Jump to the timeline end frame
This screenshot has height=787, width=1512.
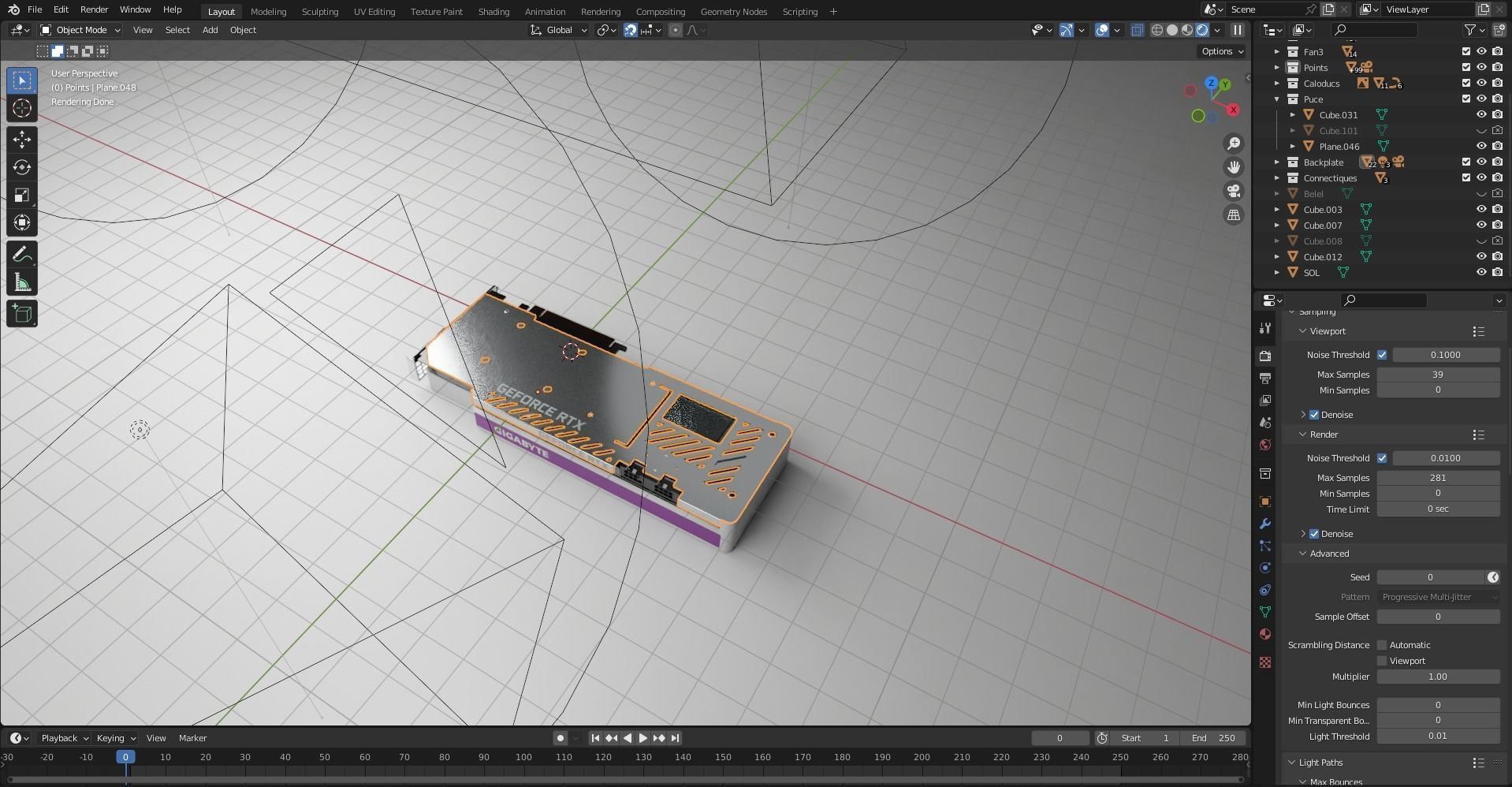675,738
